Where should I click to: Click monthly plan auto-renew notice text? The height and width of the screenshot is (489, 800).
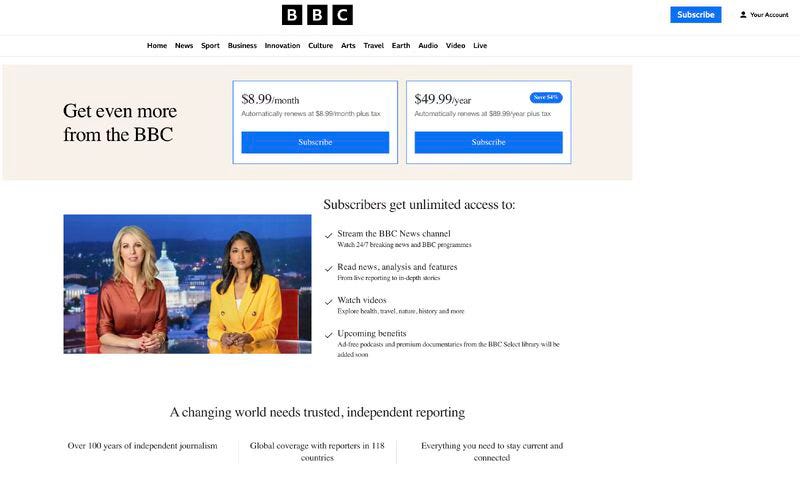tap(311, 114)
